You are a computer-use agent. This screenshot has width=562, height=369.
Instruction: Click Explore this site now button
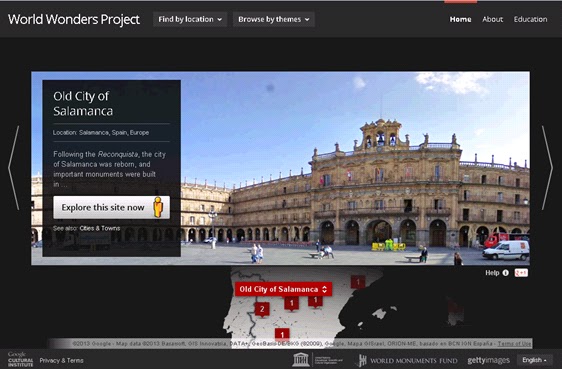111,207
